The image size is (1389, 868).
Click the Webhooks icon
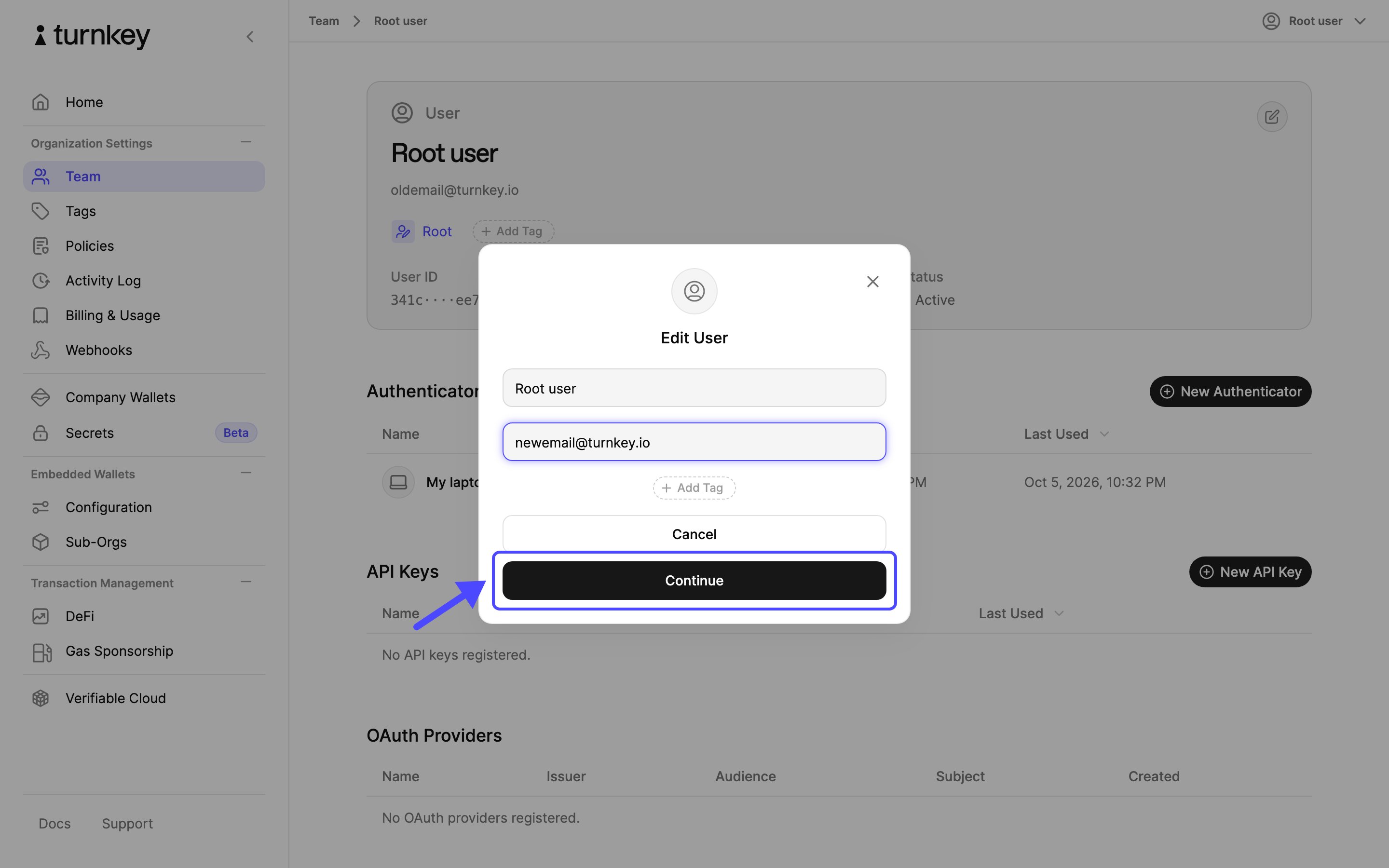pyautogui.click(x=40, y=350)
